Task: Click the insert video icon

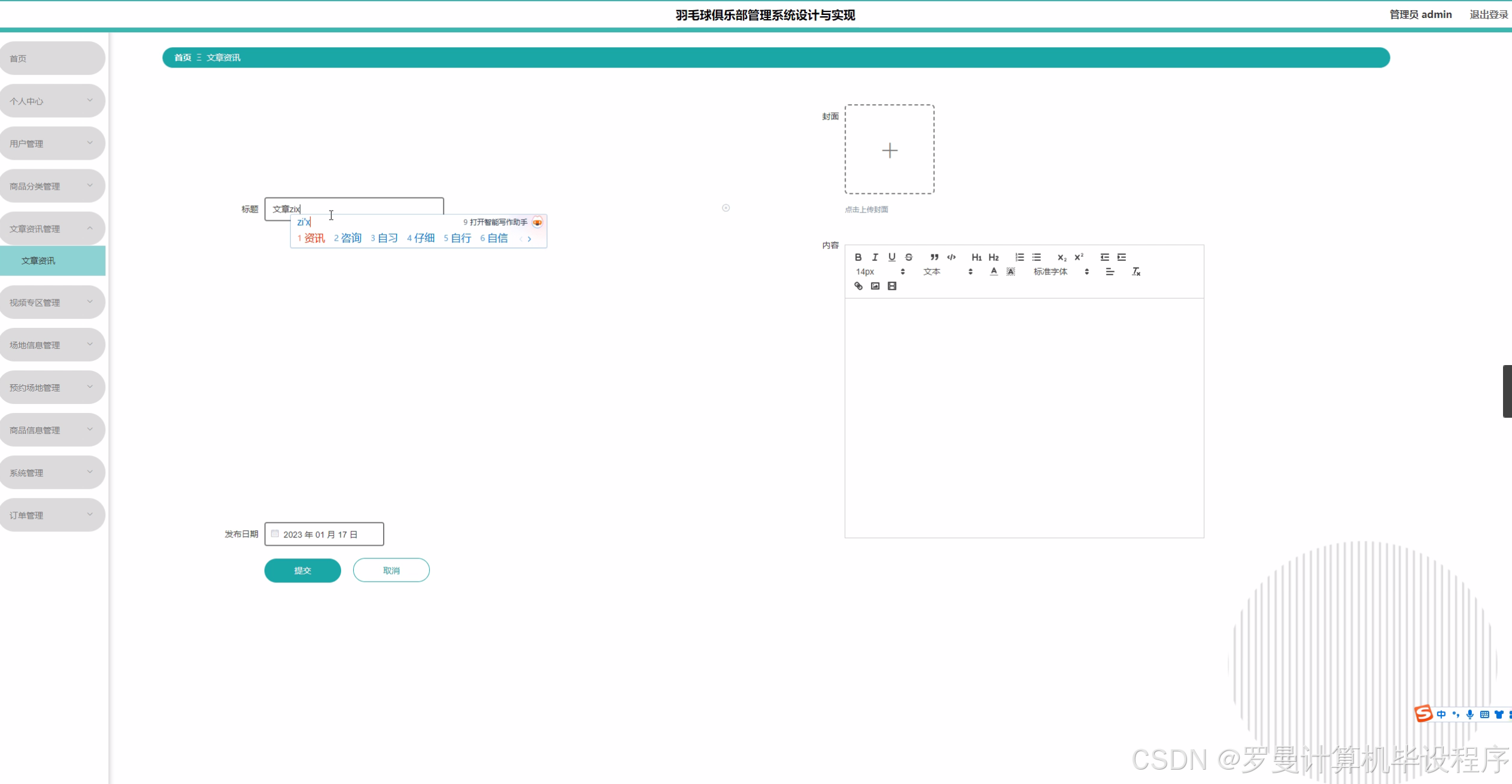Action: tap(892, 286)
